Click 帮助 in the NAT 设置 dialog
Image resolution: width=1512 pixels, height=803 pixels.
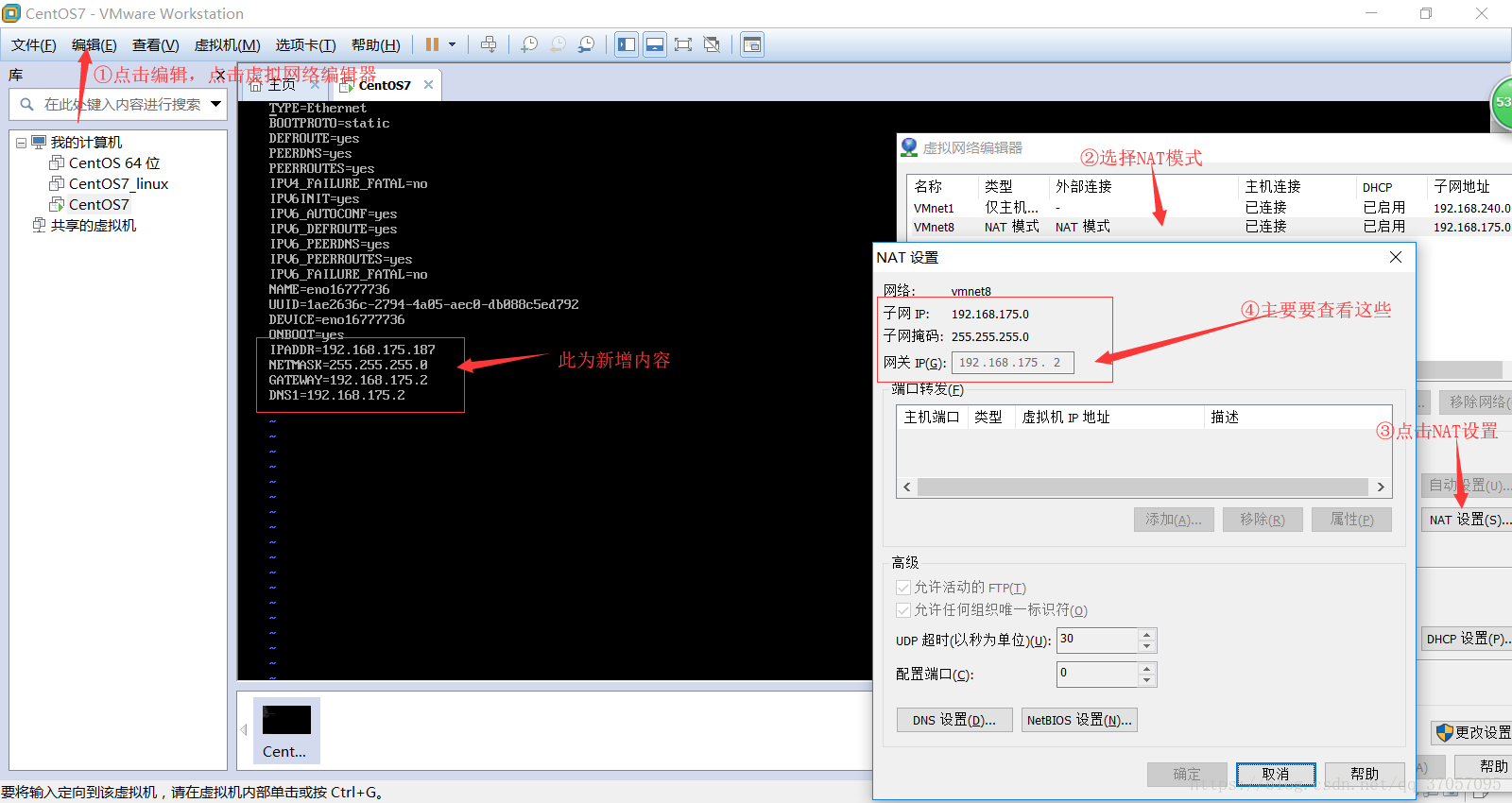point(1365,775)
